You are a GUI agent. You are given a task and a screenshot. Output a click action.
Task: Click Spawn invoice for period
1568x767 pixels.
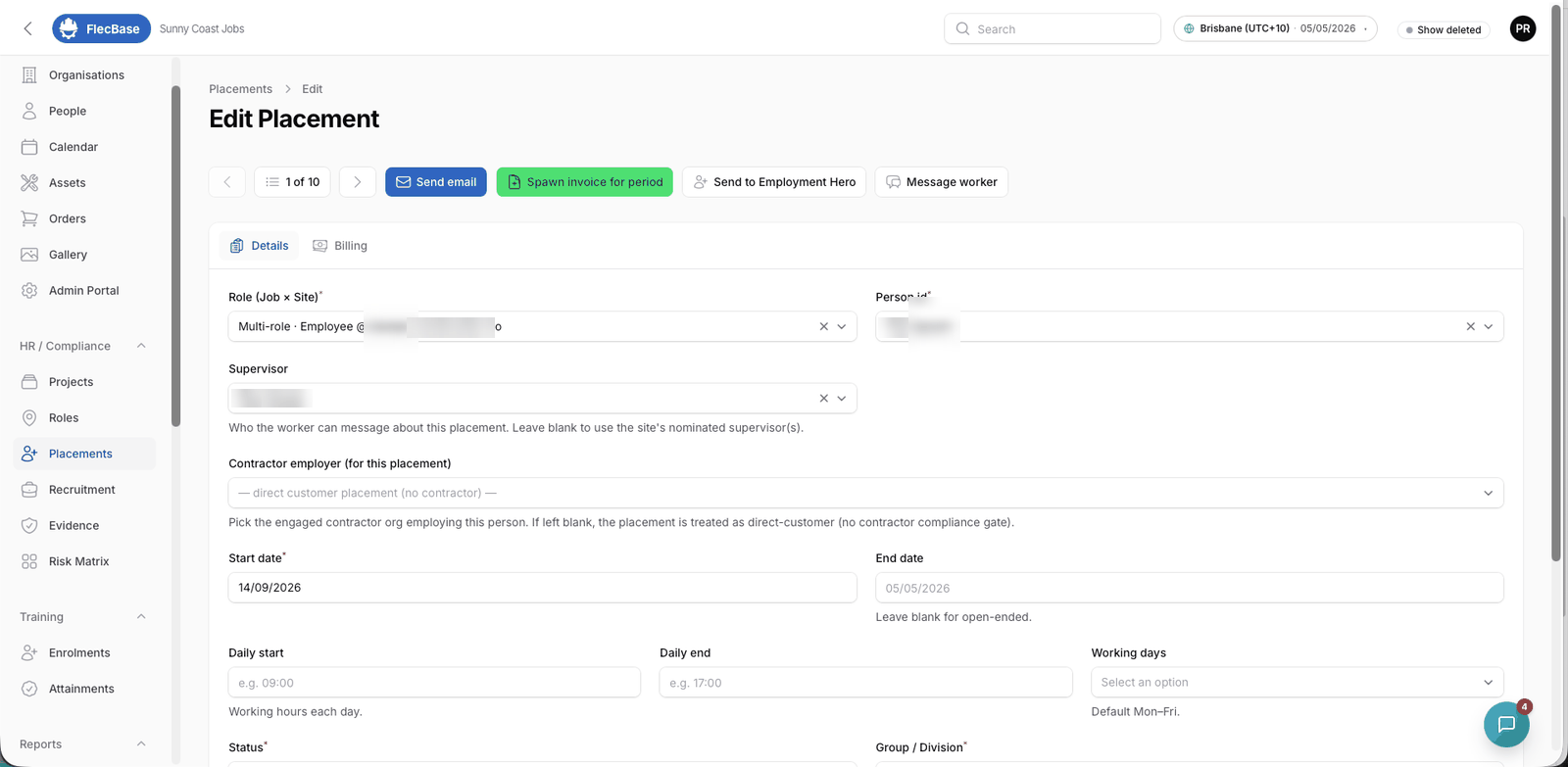point(584,182)
